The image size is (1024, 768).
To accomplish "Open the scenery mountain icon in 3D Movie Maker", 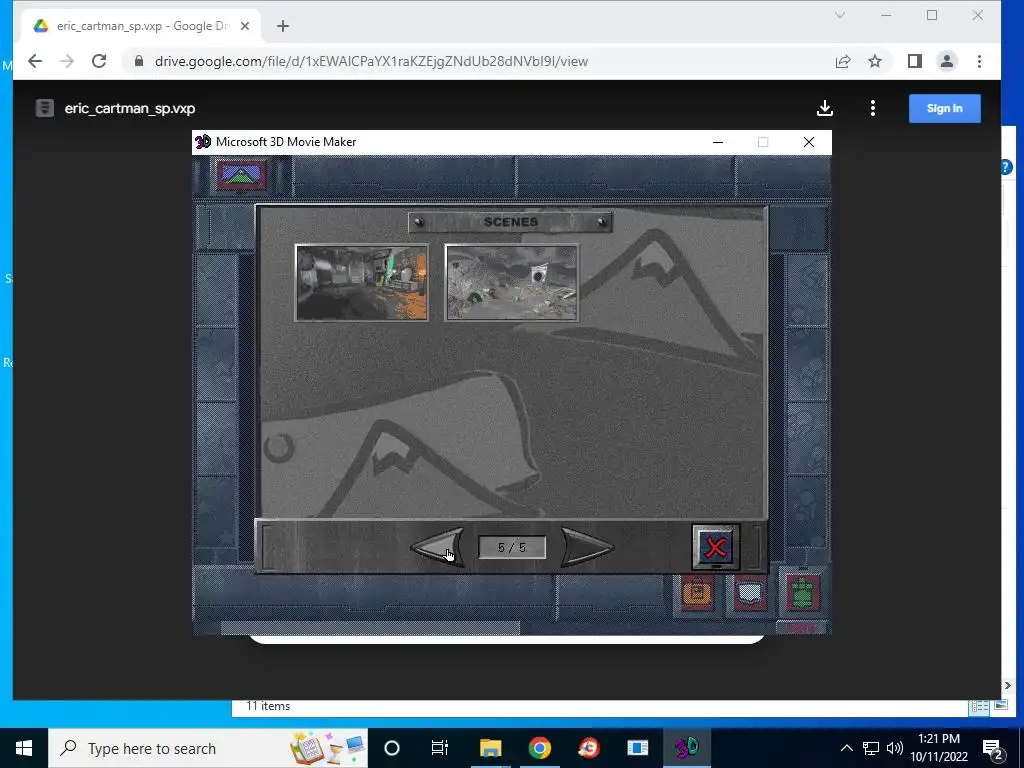I will pos(242,174).
